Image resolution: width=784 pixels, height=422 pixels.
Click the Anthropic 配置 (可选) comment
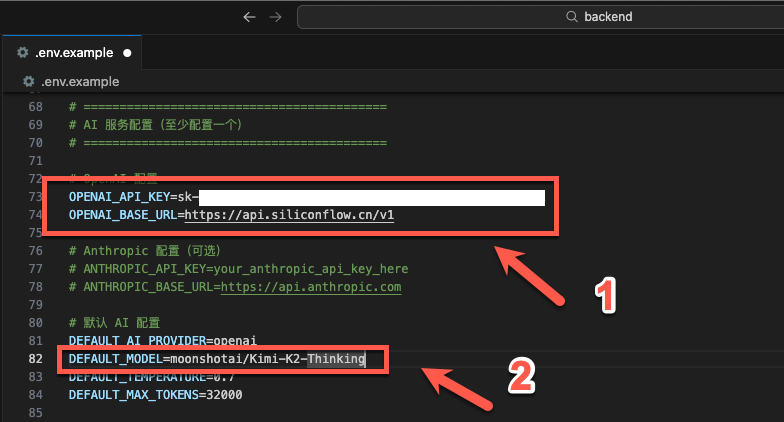pyautogui.click(x=145, y=251)
